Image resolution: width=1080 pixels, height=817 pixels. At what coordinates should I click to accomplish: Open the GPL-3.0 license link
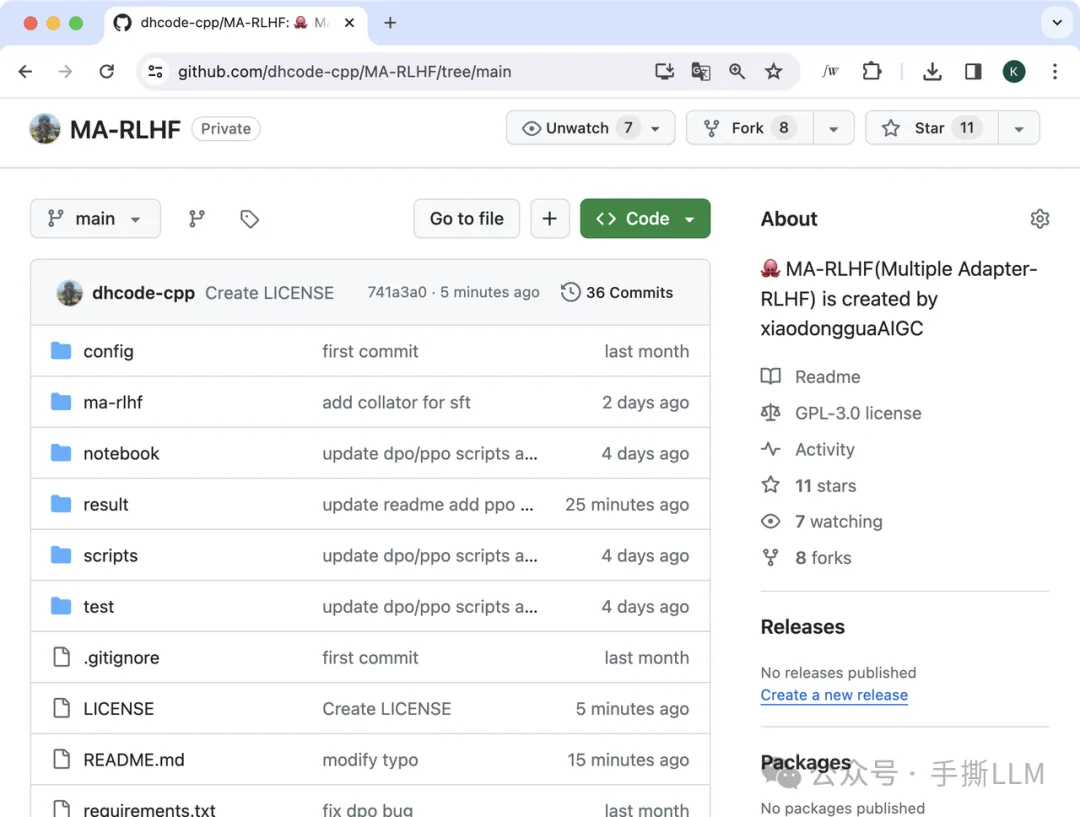click(858, 413)
